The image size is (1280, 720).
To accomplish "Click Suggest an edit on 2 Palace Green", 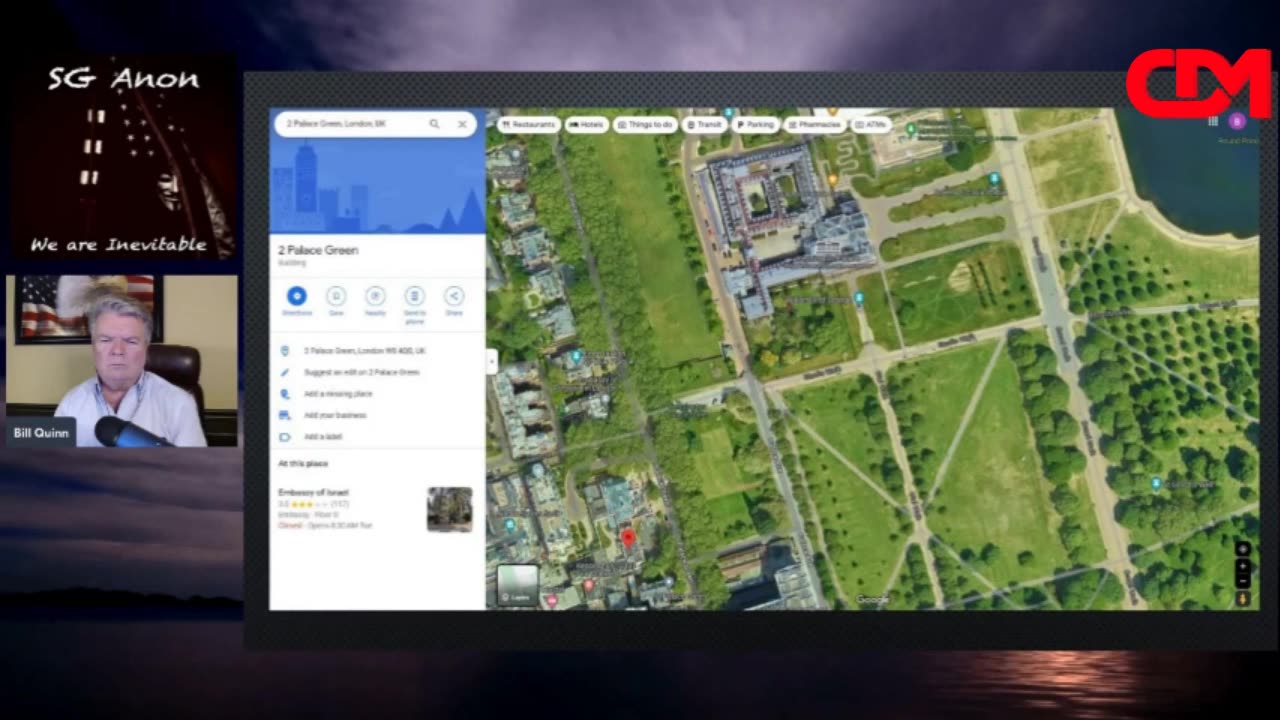I will pos(376,372).
